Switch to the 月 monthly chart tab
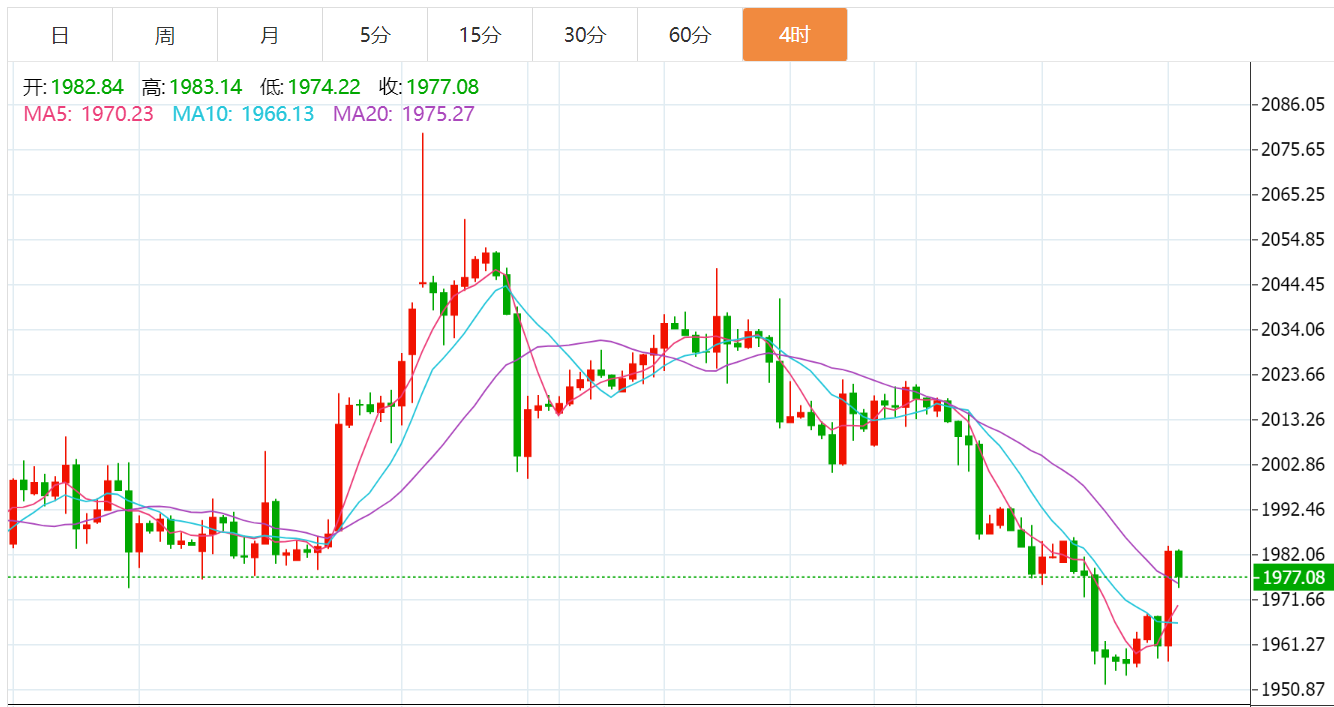1334x707 pixels. coord(270,35)
